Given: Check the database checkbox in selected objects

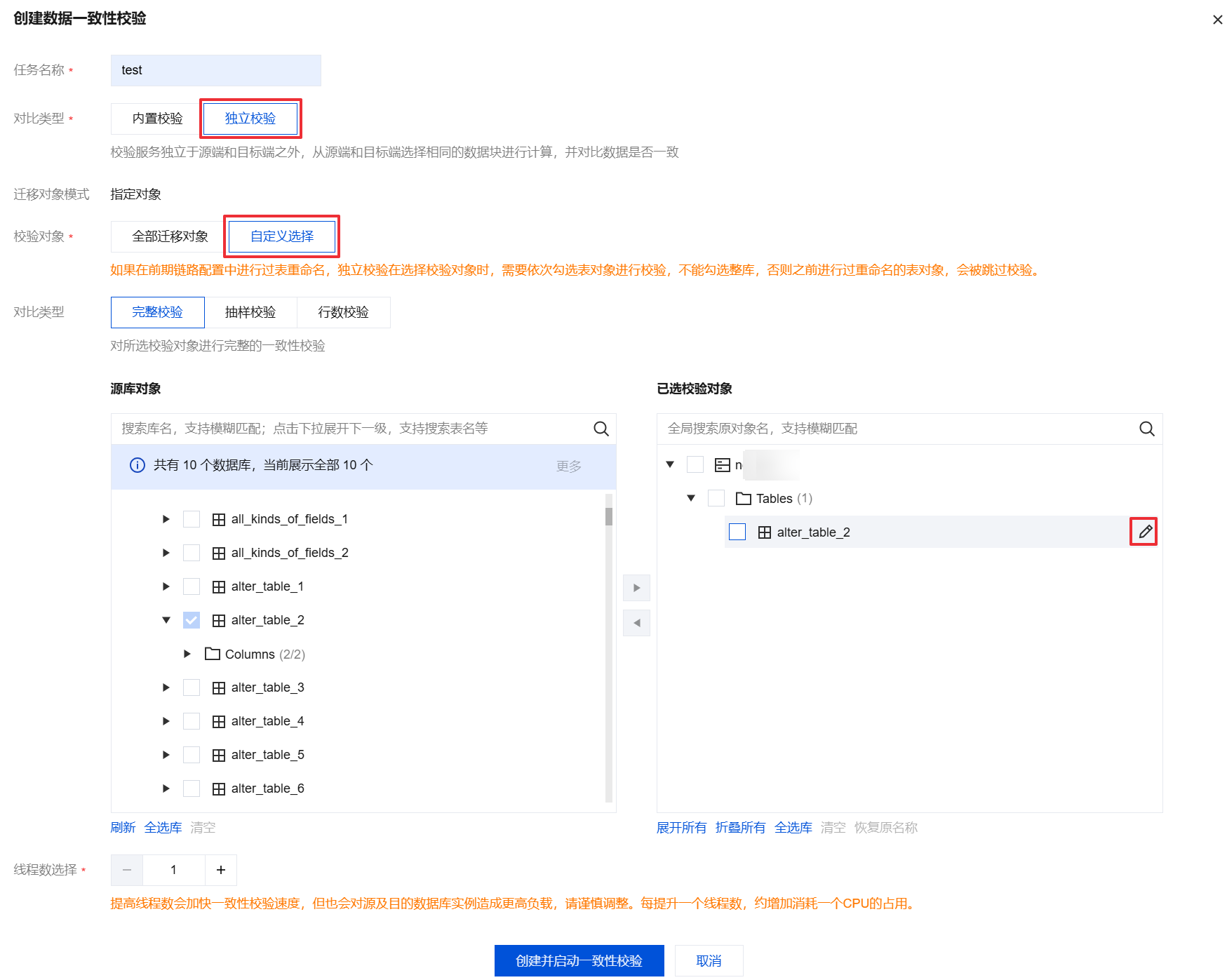Looking at the screenshot, I should tap(695, 464).
